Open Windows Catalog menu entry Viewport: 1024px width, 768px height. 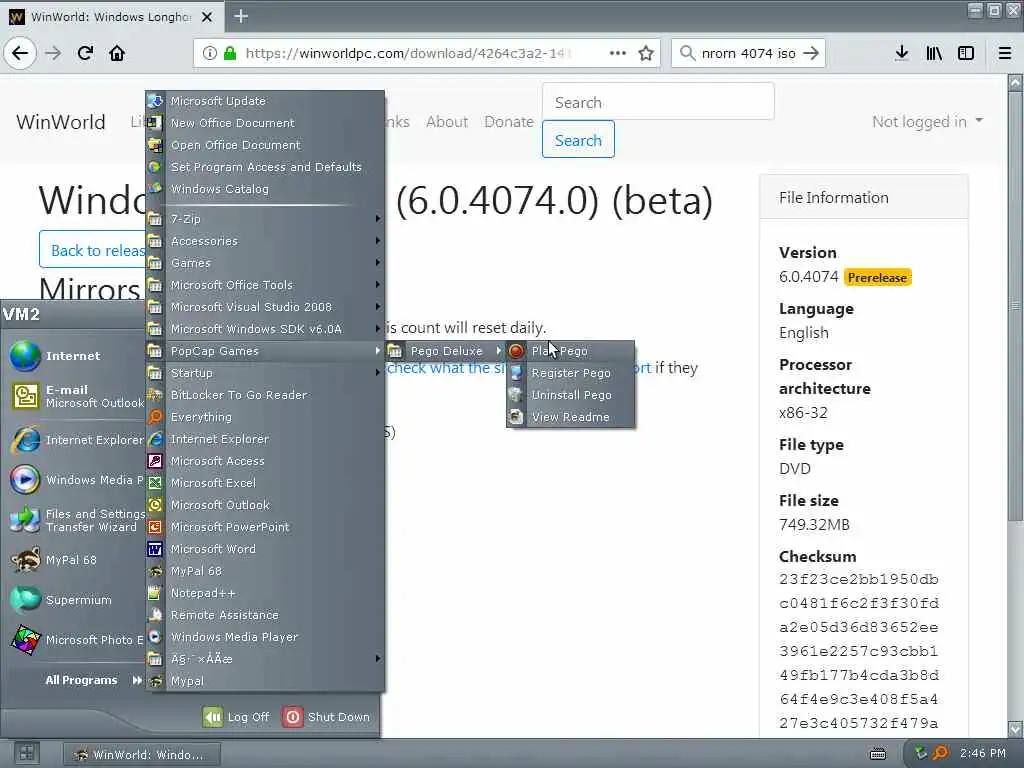[264, 189]
